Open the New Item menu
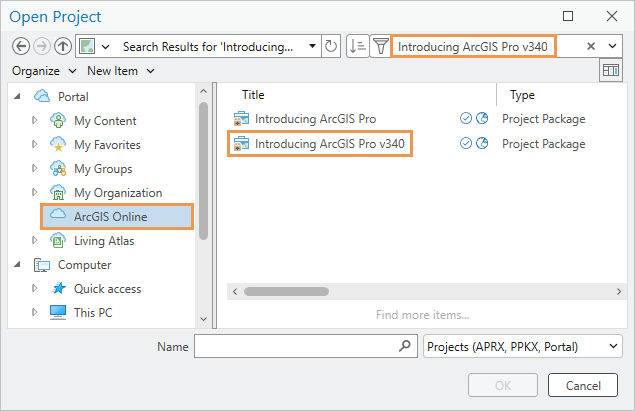Viewport: 635px width, 411px height. (x=120, y=71)
